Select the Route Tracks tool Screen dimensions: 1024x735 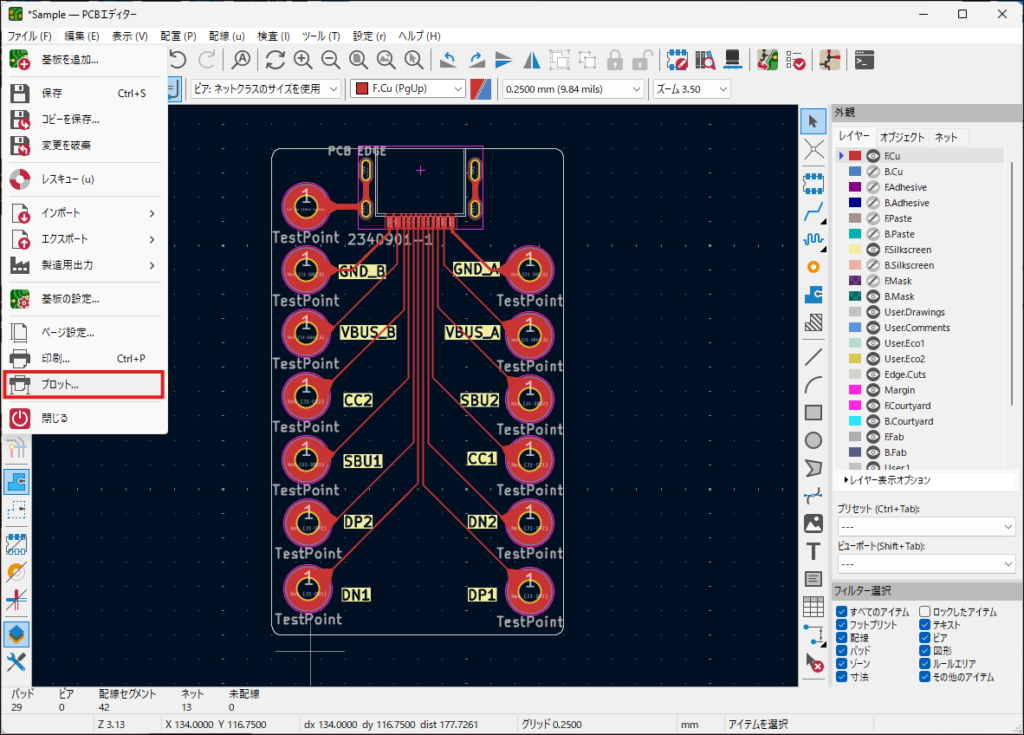[x=814, y=211]
